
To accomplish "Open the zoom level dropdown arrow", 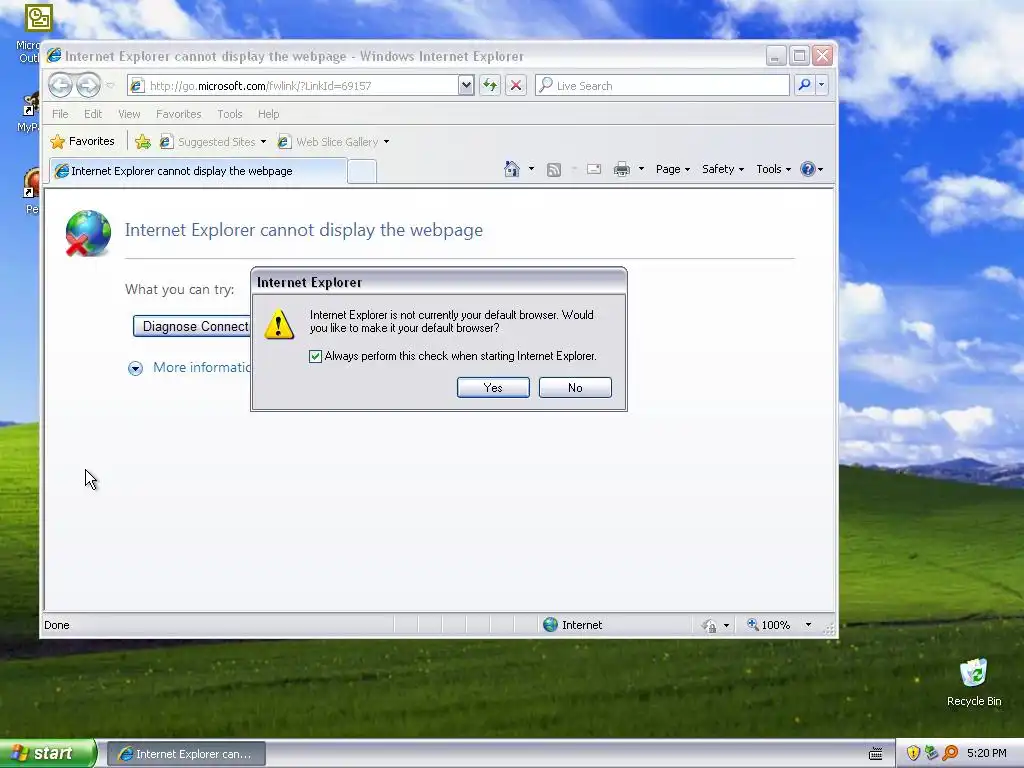I will coord(808,625).
